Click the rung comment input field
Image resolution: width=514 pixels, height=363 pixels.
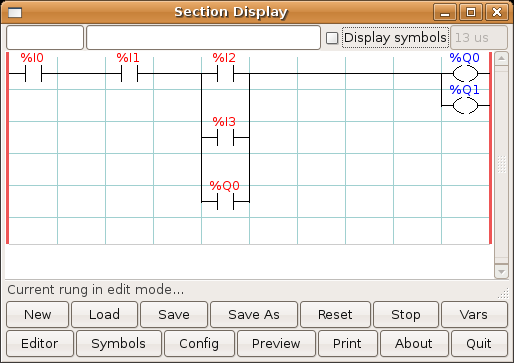203,38
